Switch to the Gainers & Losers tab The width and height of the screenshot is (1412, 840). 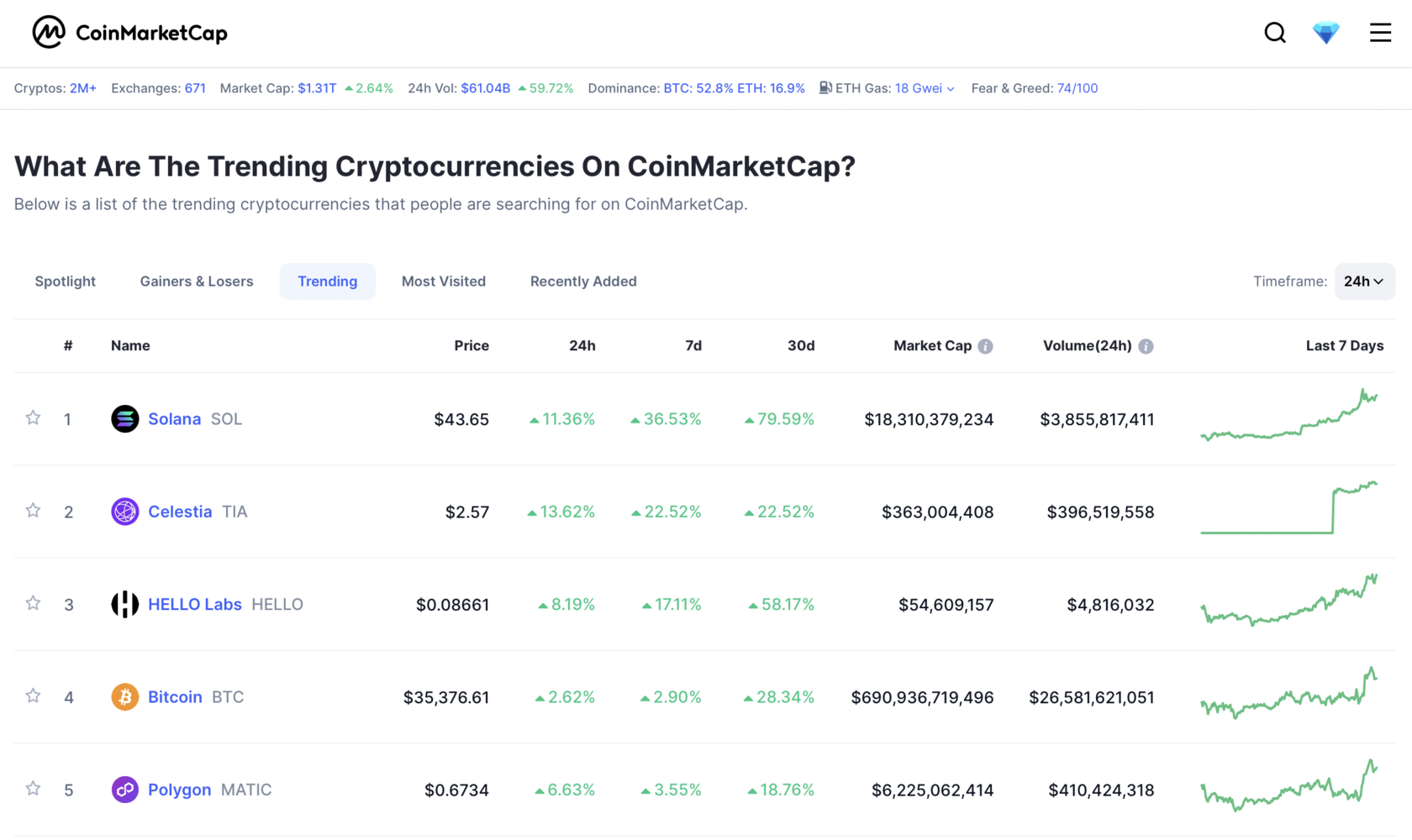[196, 281]
